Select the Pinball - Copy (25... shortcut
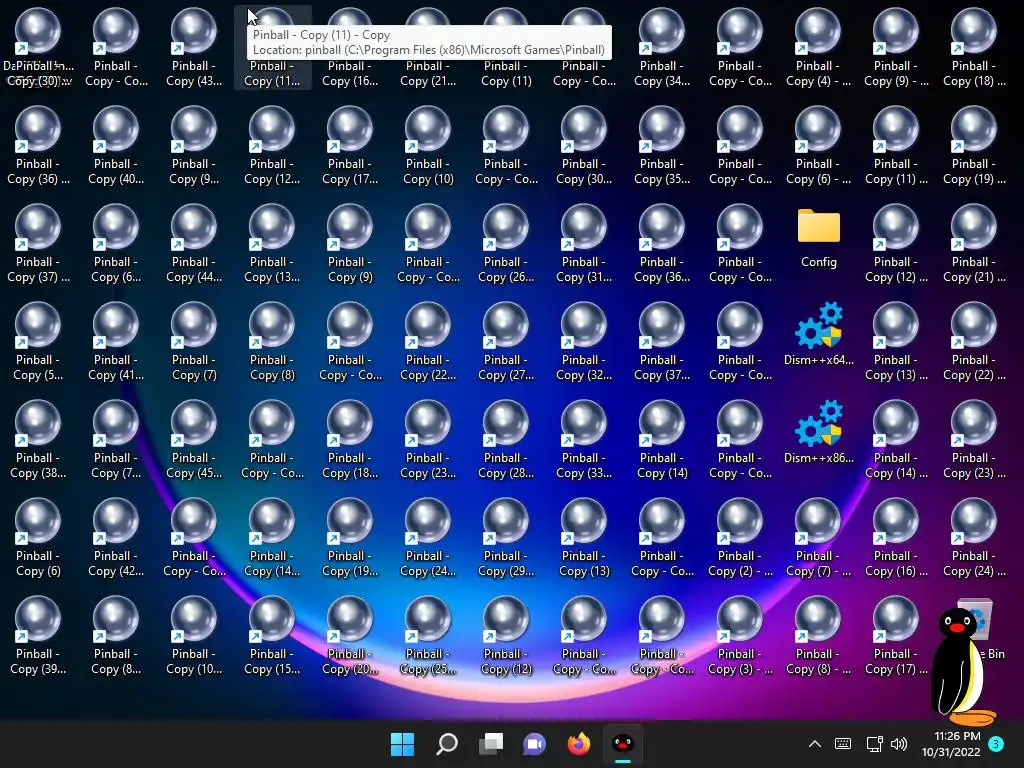Viewport: 1024px width, 768px height. point(428,636)
